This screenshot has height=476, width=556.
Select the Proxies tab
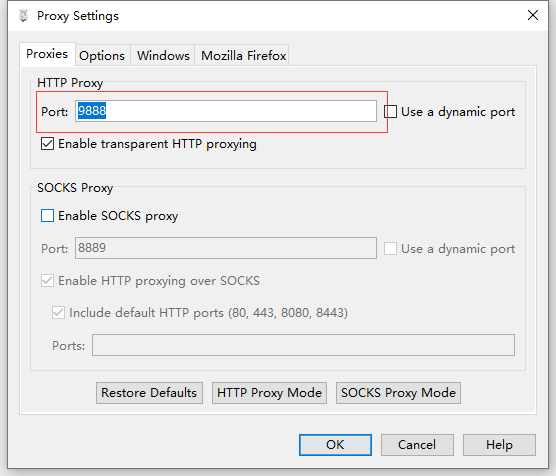pyautogui.click(x=47, y=54)
